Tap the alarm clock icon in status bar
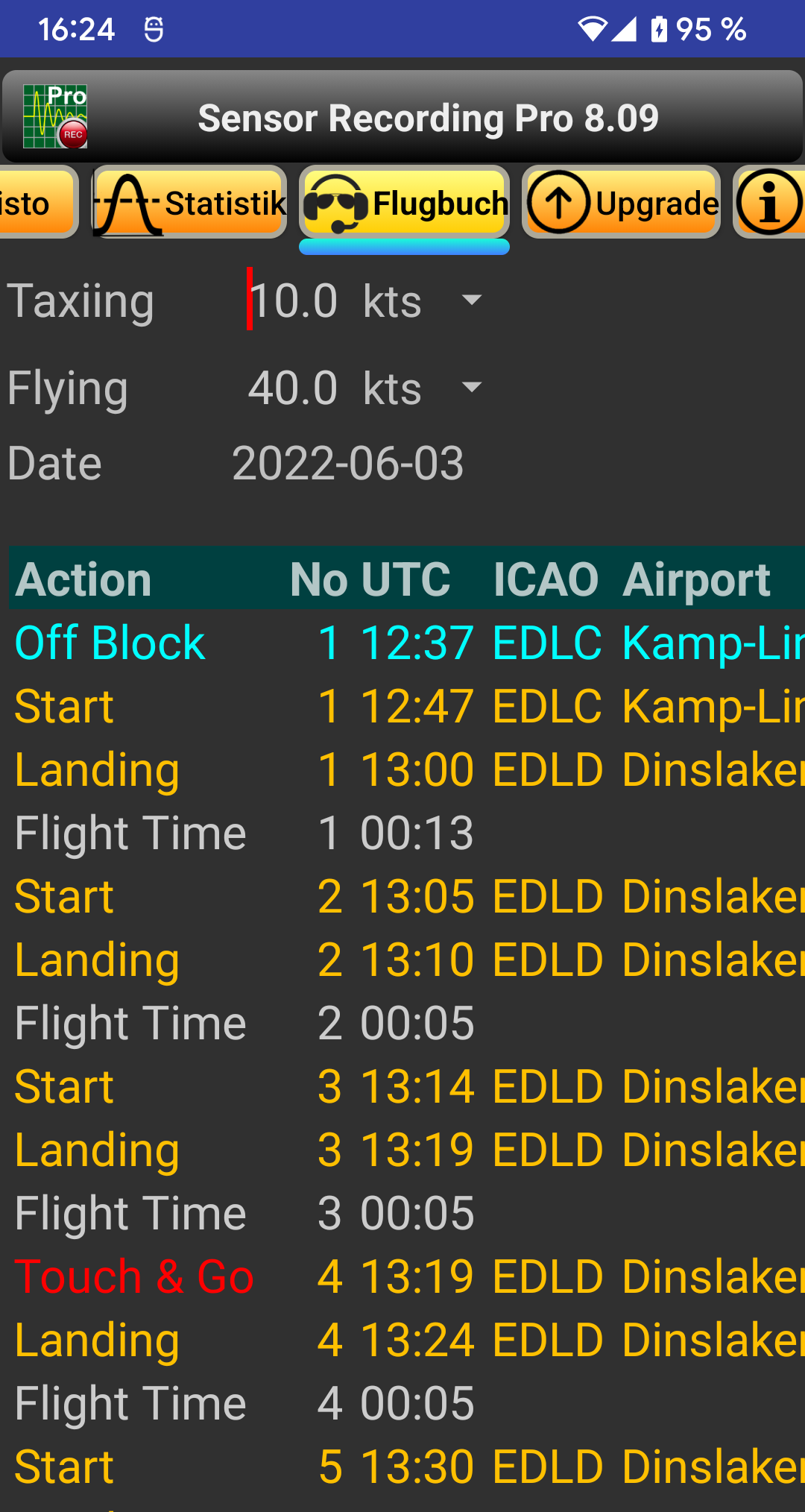 [x=153, y=28]
